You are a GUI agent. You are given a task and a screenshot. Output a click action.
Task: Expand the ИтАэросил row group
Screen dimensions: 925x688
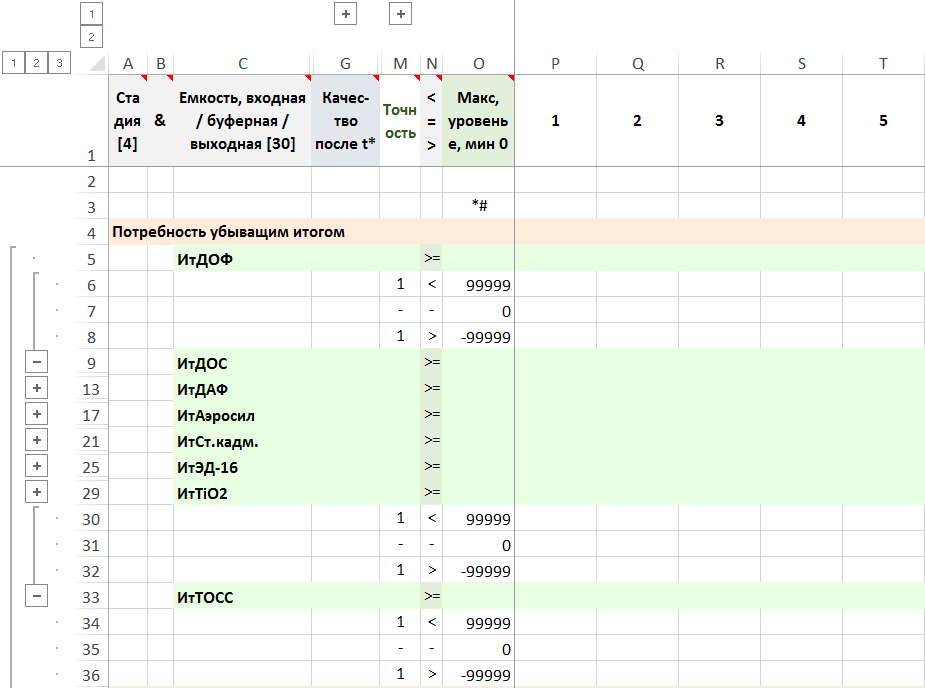(x=36, y=414)
